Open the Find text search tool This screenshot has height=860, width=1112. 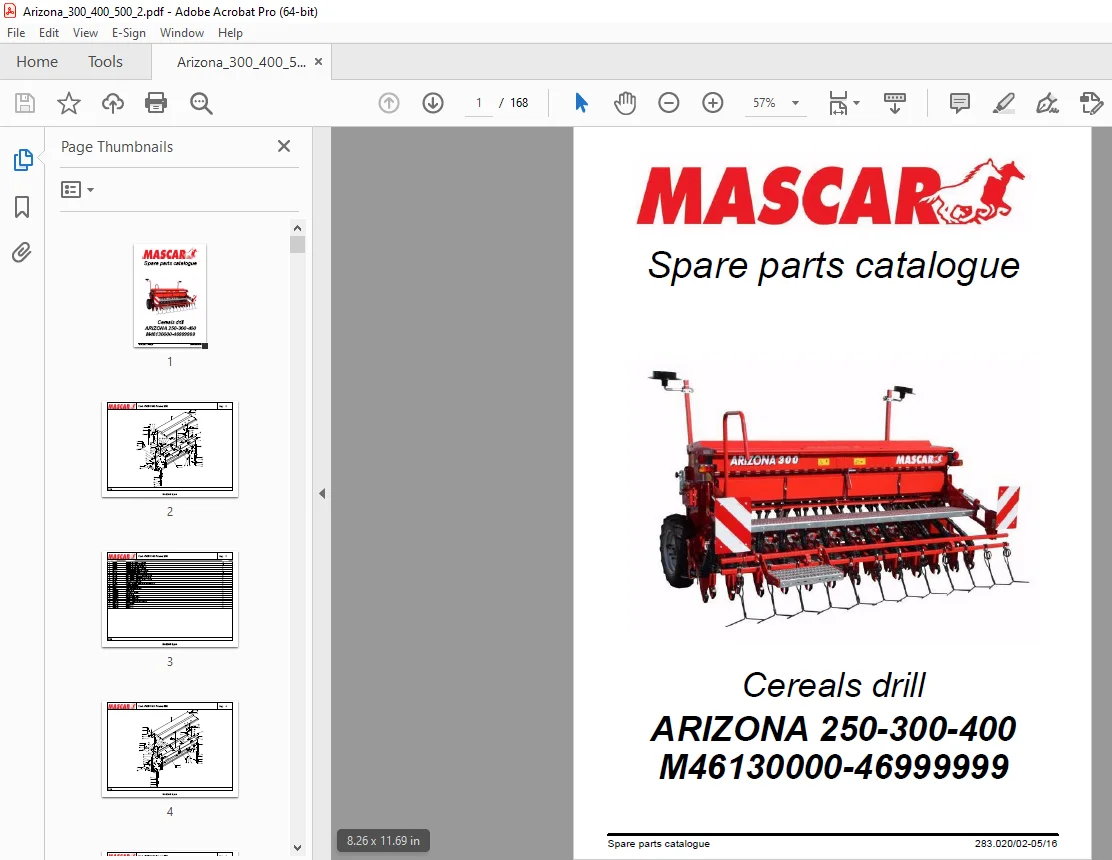pos(201,103)
